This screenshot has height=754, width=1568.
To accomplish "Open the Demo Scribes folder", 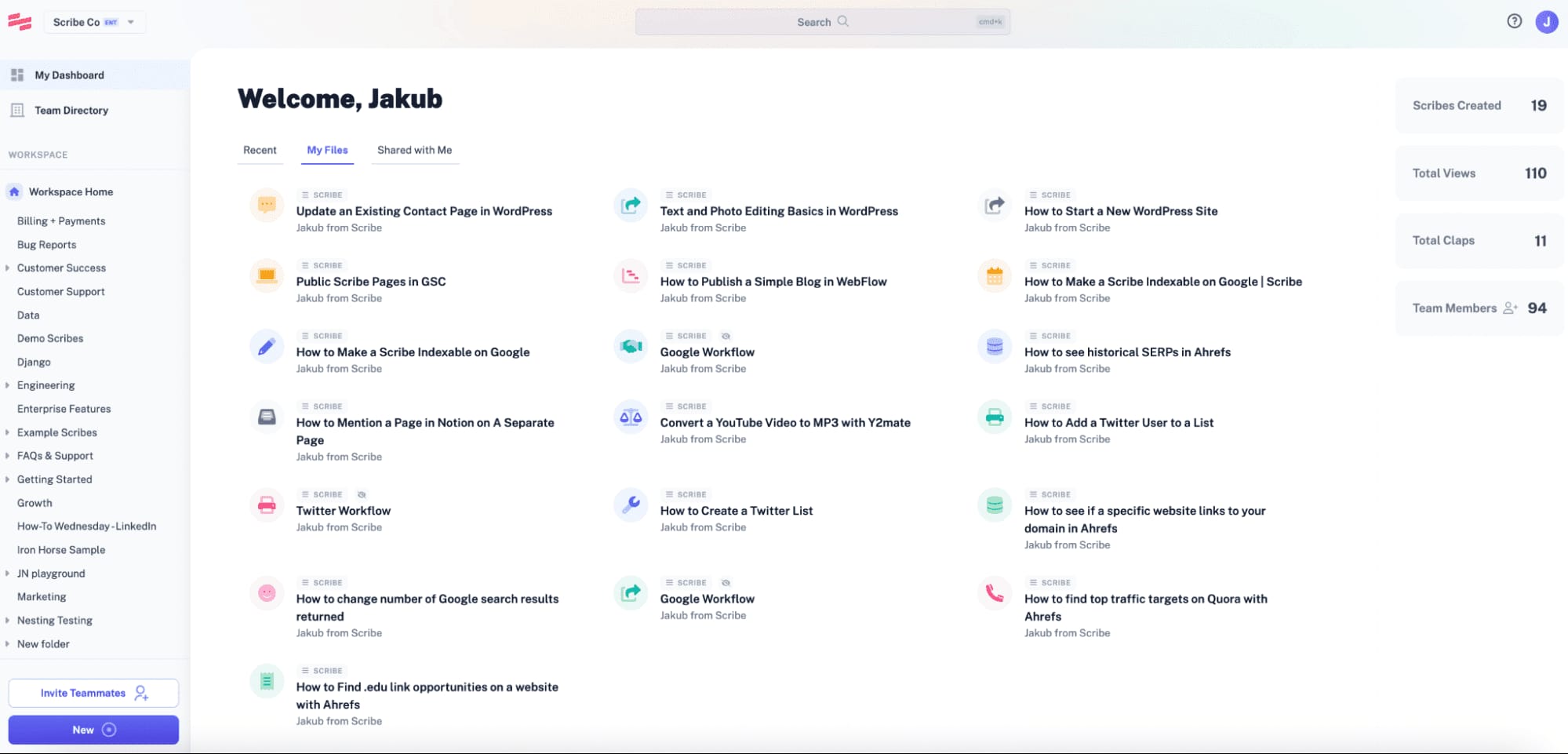I will tap(50, 338).
